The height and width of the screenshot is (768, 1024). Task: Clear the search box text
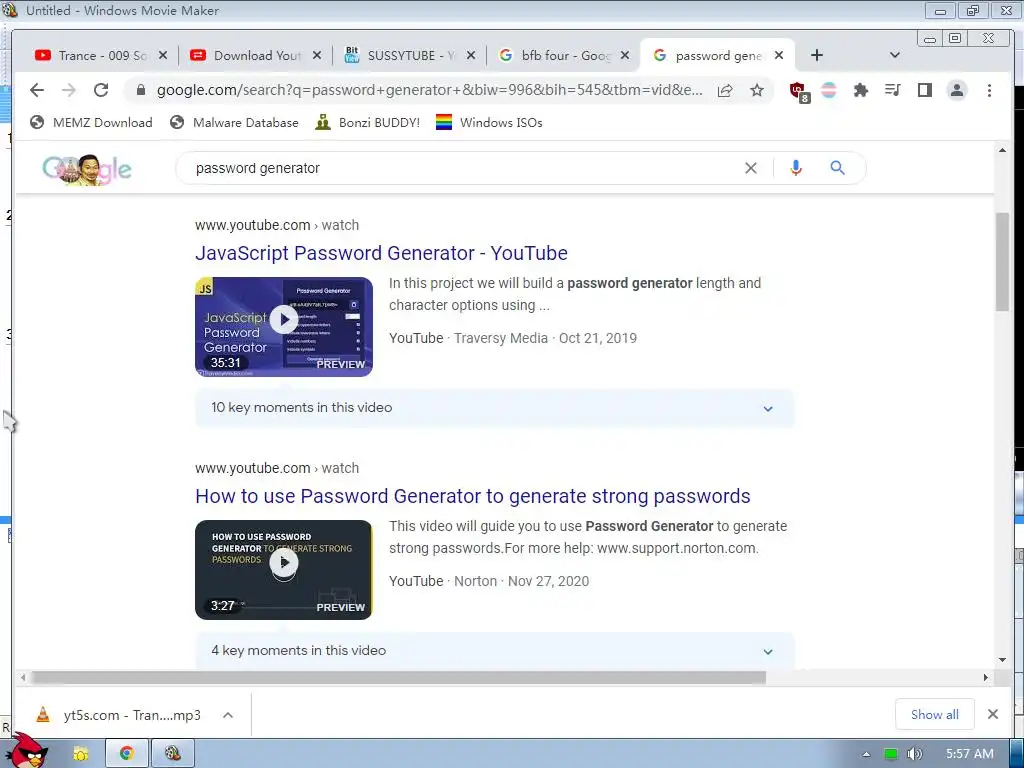[751, 168]
